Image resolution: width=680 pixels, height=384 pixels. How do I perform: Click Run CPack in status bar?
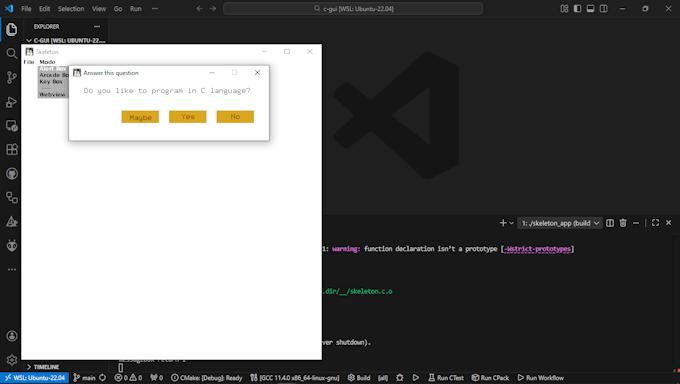[x=490, y=378]
